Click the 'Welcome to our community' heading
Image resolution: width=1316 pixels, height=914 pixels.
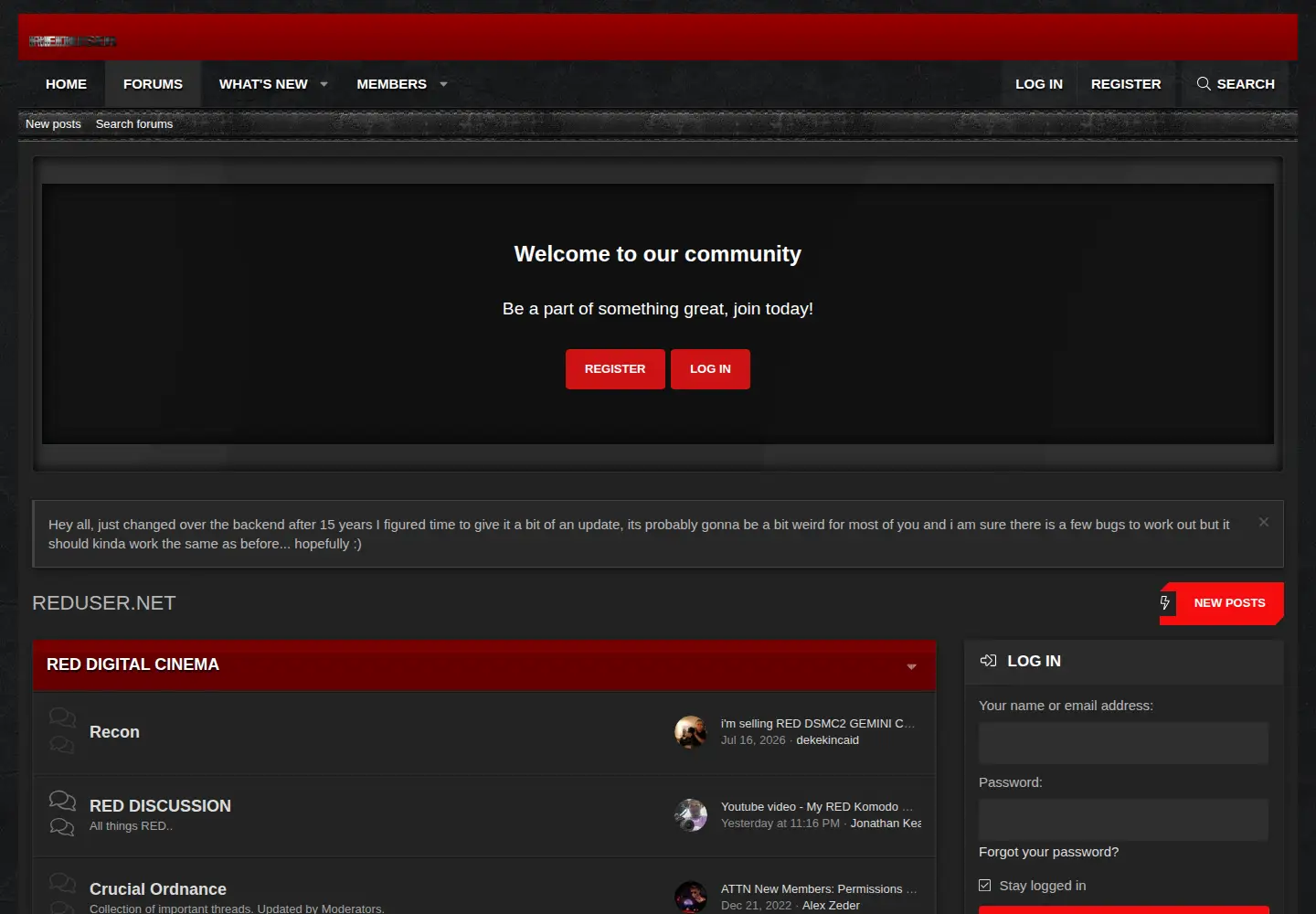click(x=658, y=254)
